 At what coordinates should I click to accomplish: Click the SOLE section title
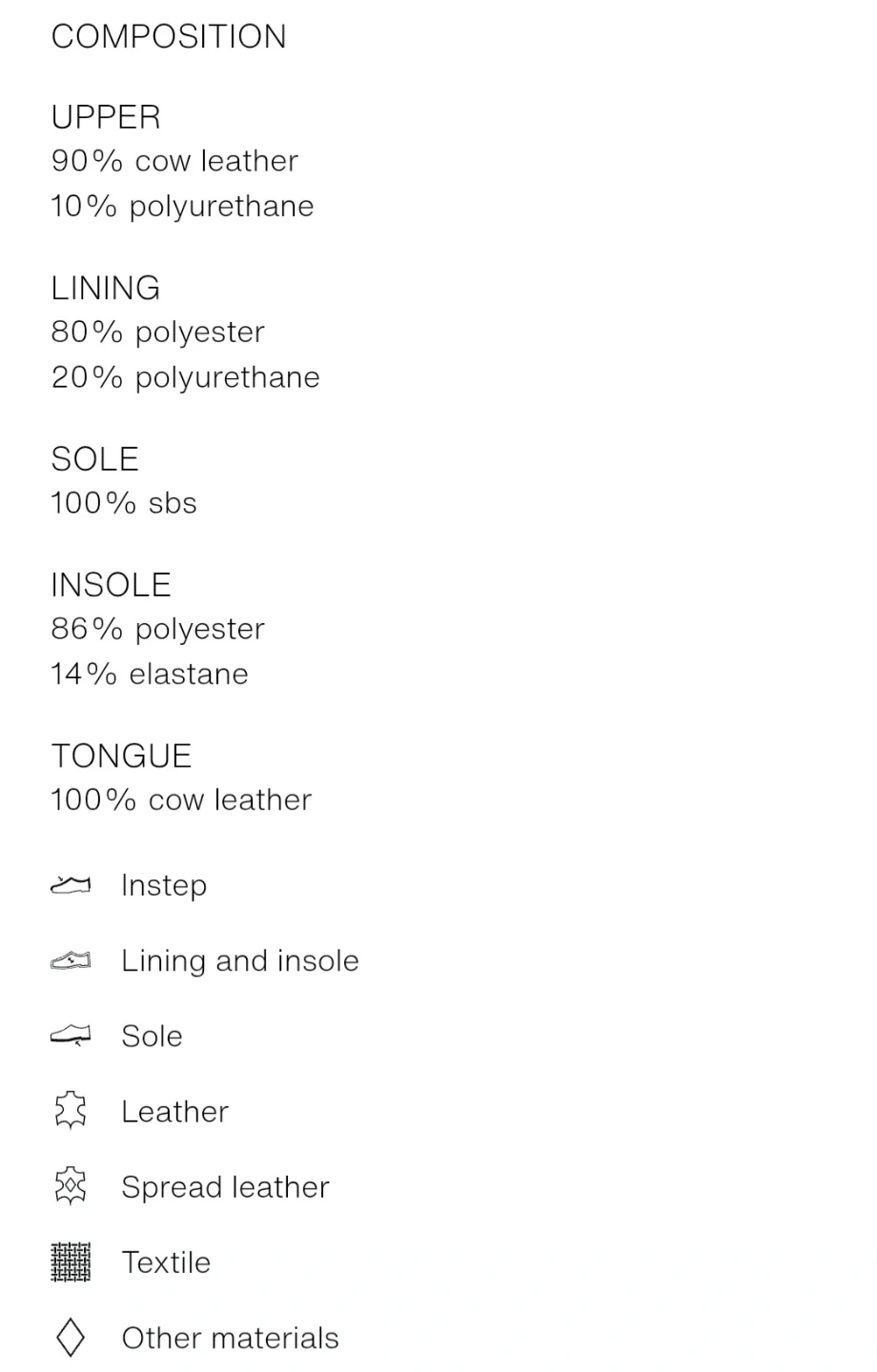95,459
